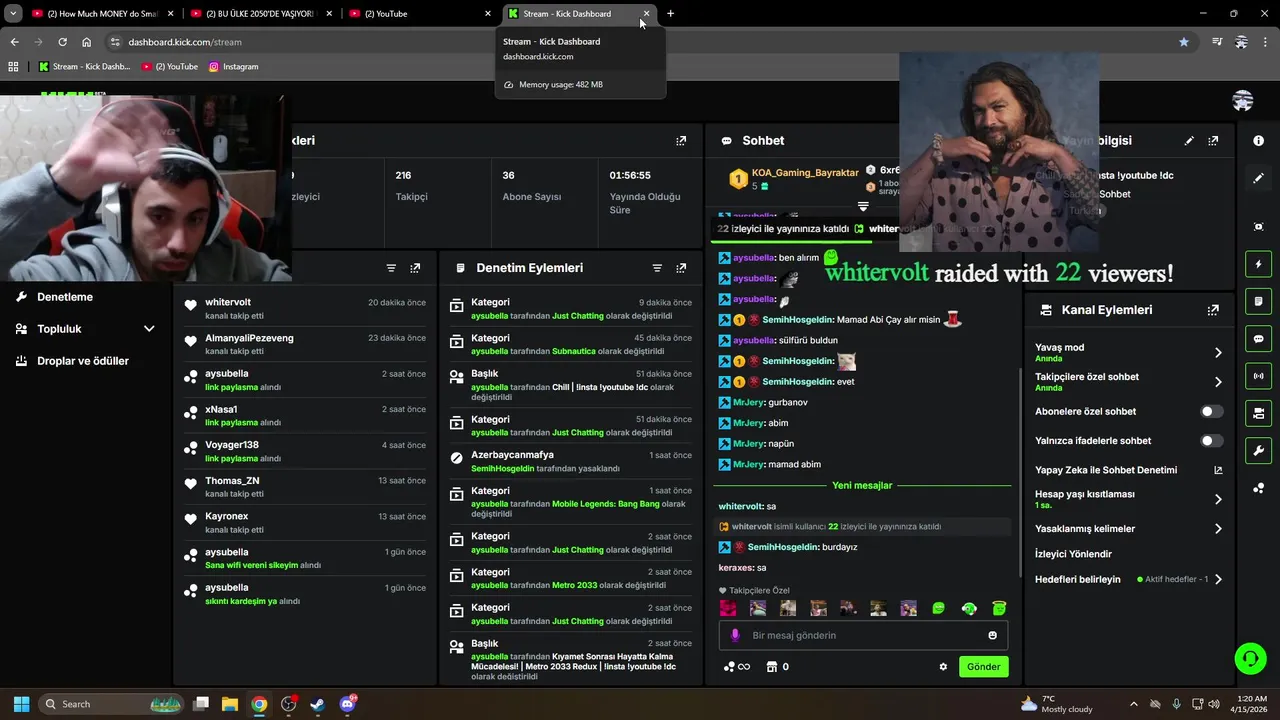The image size is (1280, 720).
Task: Switch to the (2) YouTube browser tab
Action: click(420, 14)
